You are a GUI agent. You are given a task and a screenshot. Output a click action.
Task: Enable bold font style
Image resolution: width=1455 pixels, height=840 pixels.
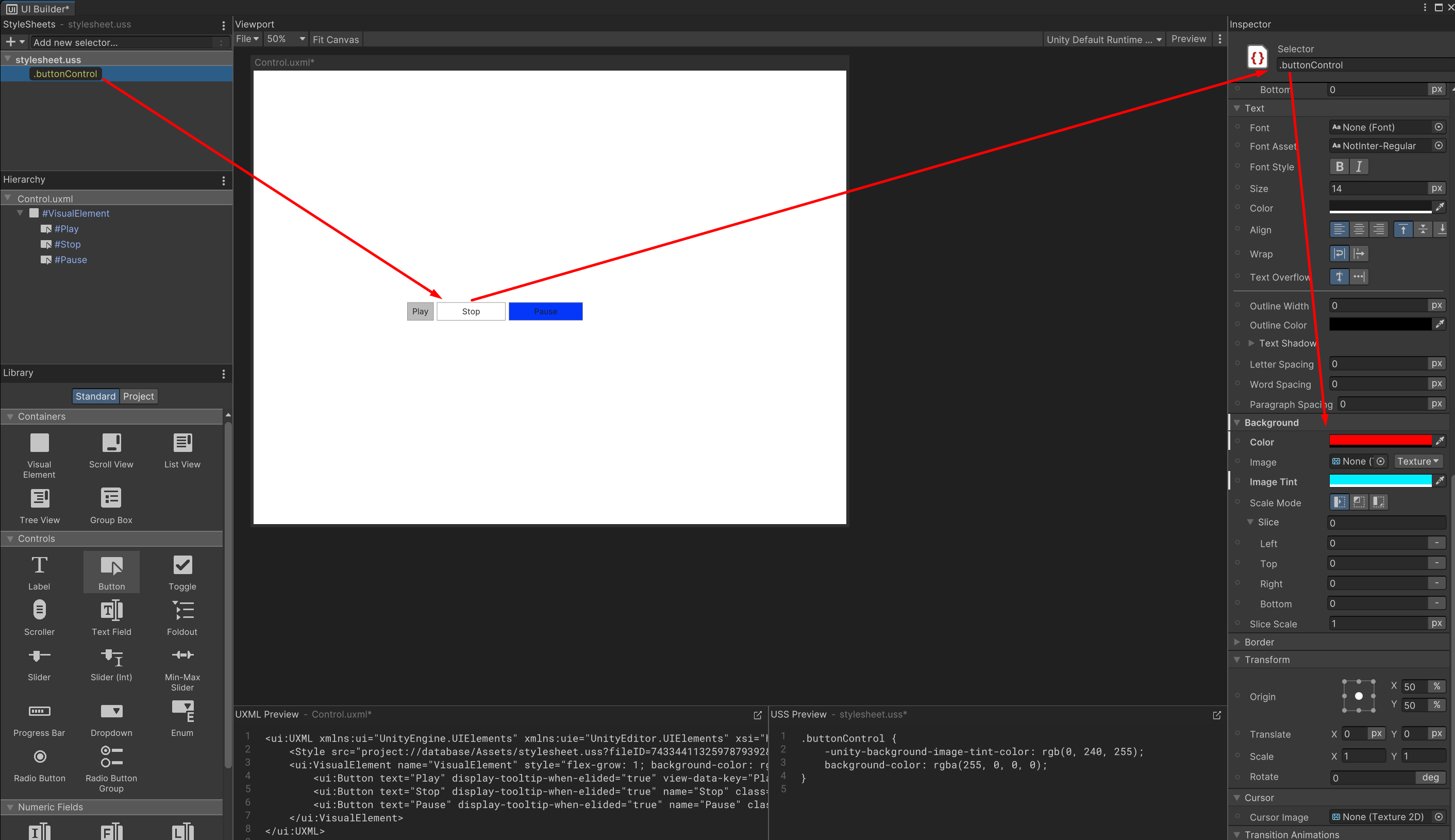(1340, 166)
